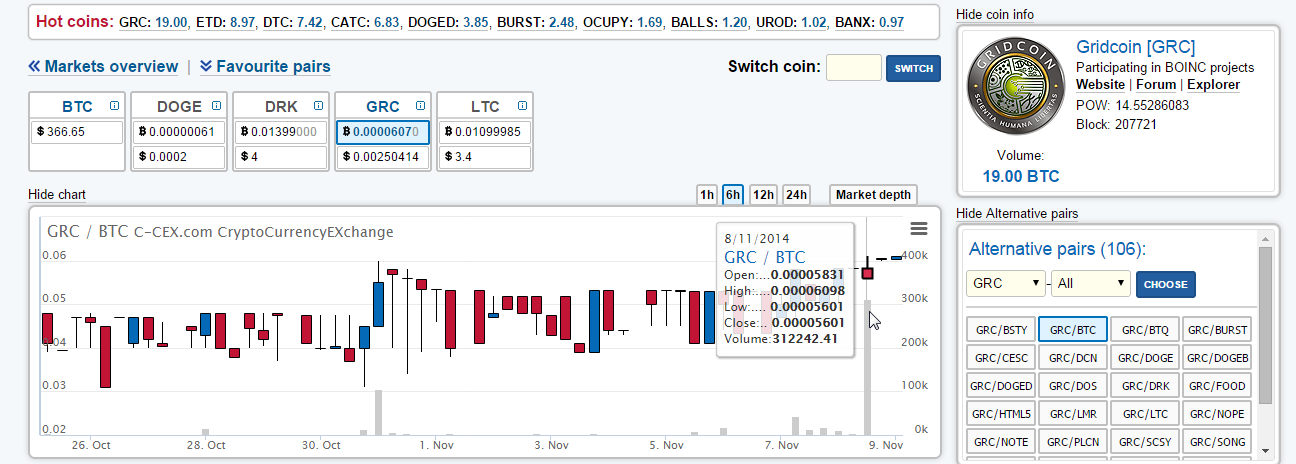Set chart range to 6h

click(733, 195)
